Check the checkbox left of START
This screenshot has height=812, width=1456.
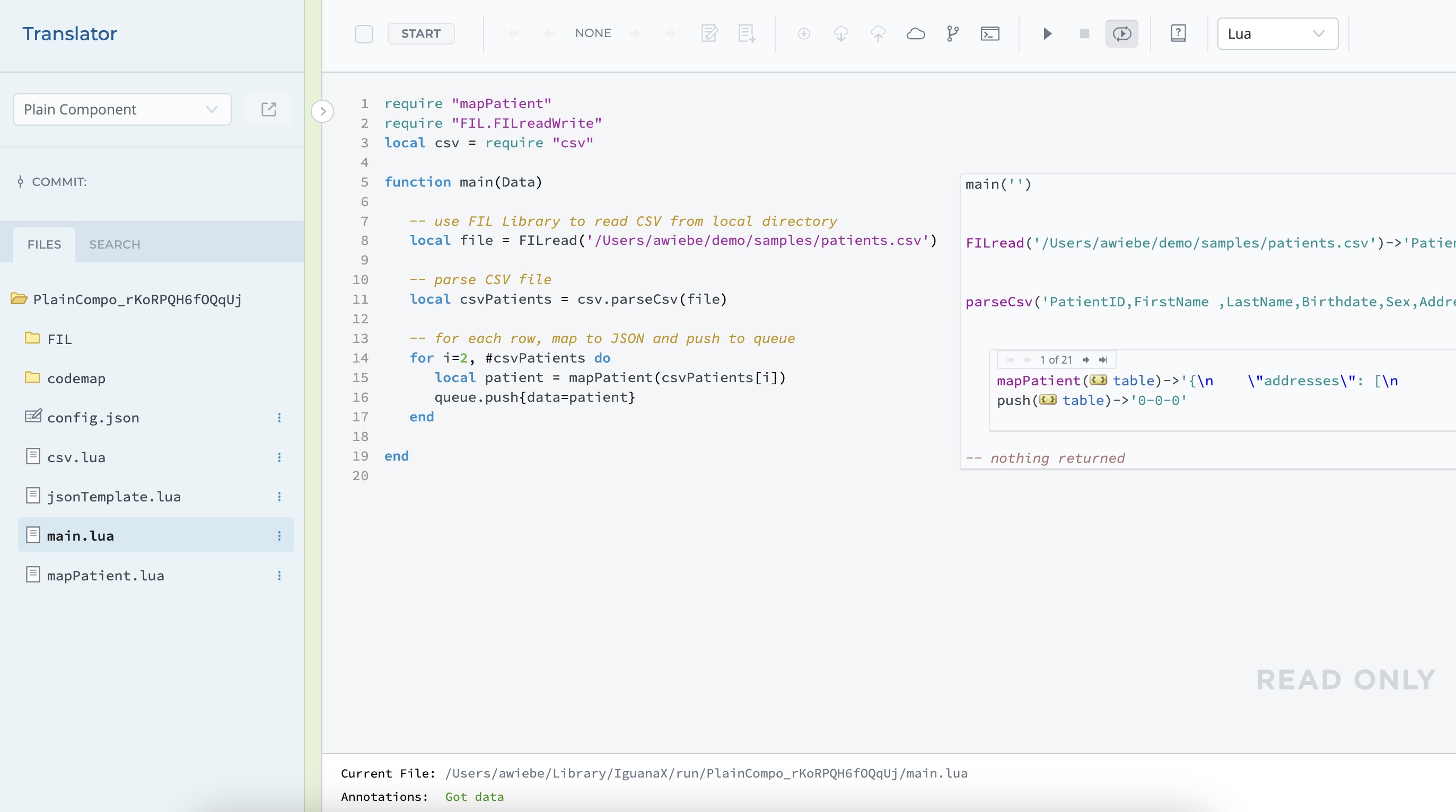(x=364, y=34)
